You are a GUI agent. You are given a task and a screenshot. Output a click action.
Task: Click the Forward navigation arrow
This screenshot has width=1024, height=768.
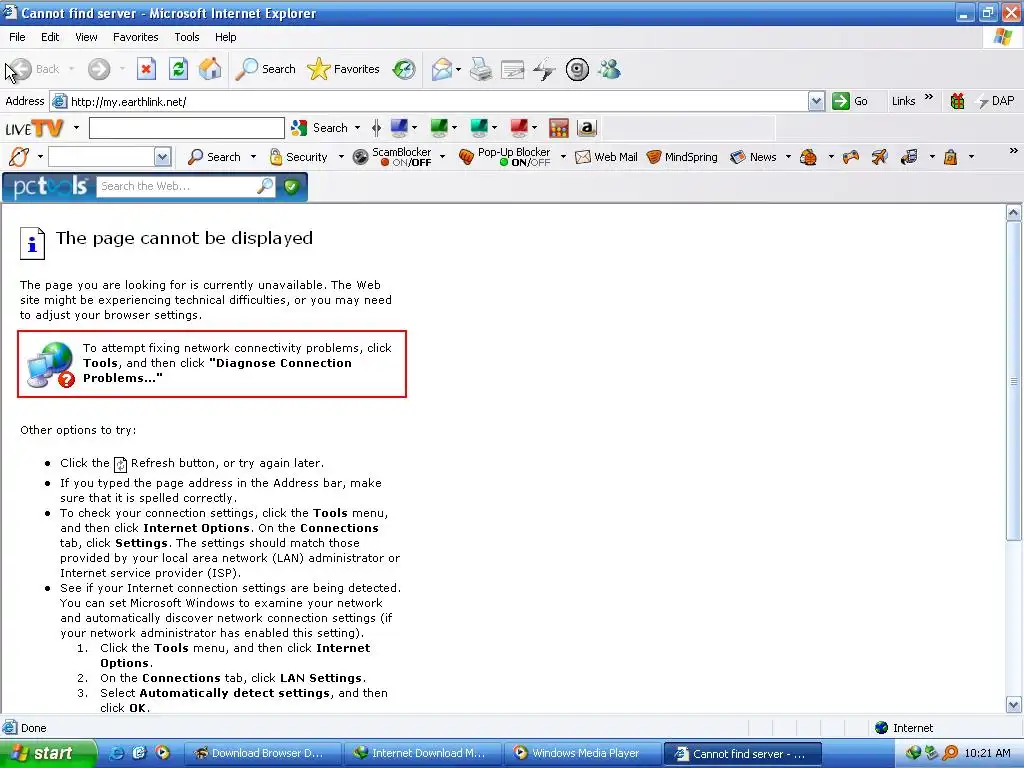(99, 69)
